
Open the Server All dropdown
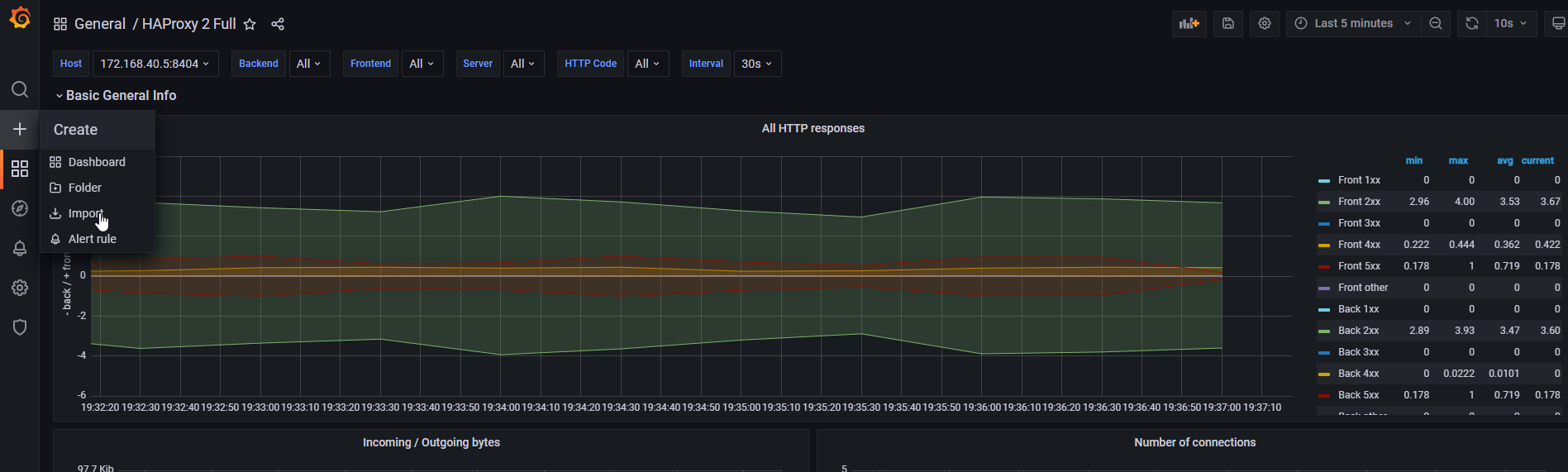pyautogui.click(x=523, y=64)
